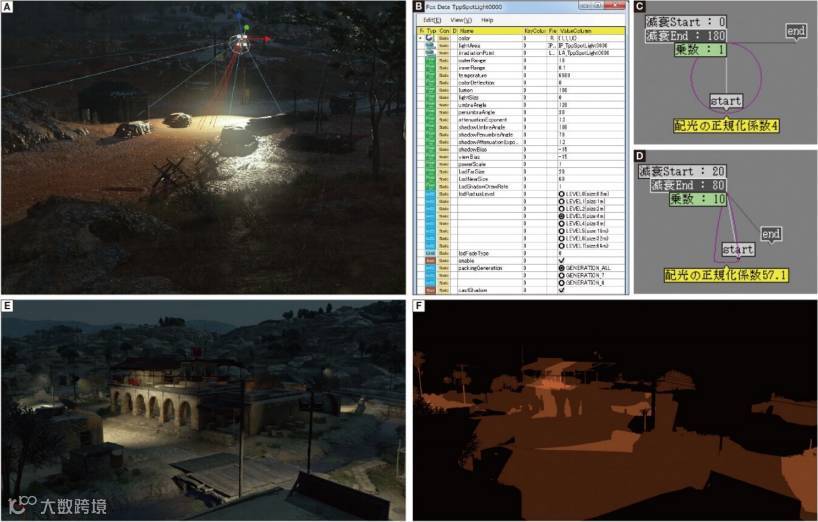Viewport: 818px width, 522px height.
Task: Toggle the castShadow checkmark
Action: (561, 290)
